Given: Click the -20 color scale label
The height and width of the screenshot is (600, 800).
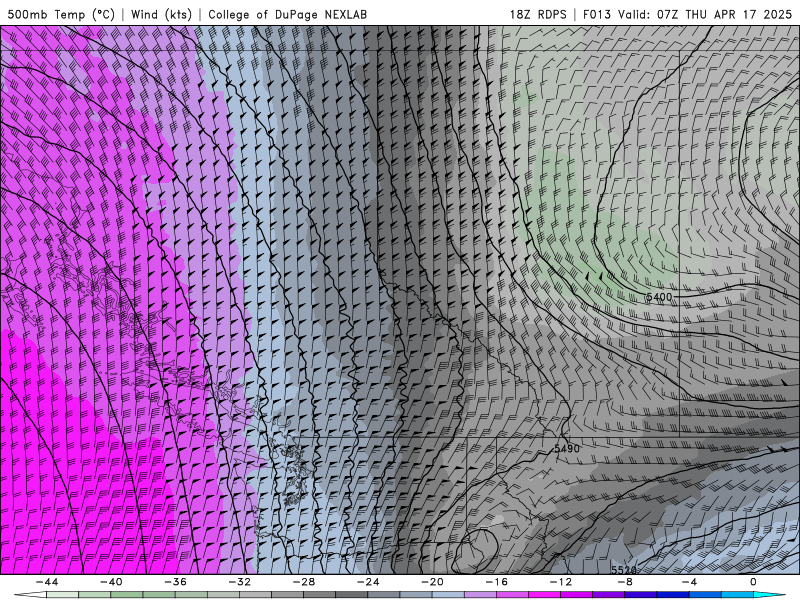Looking at the screenshot, I should pyautogui.click(x=432, y=582).
